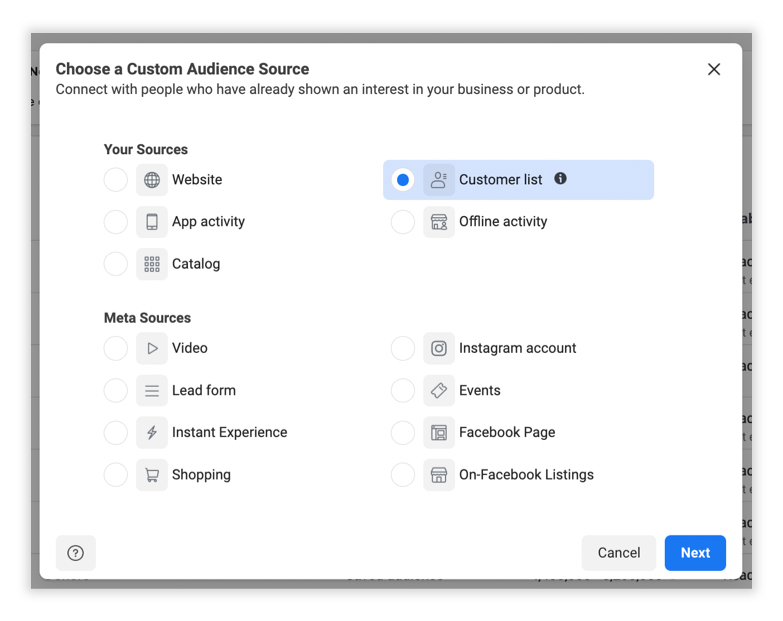Close the Custom Audience Source dialog
This screenshot has height=621, width=783.
714,69
